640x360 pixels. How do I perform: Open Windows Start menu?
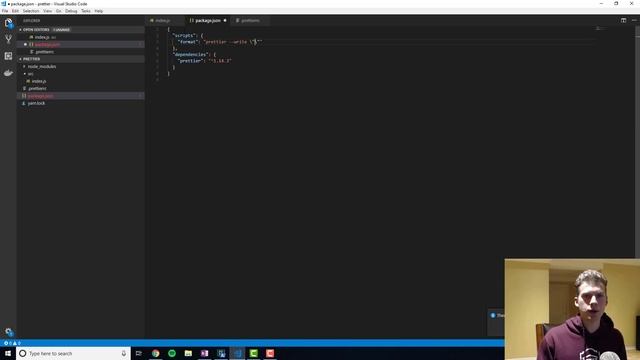[x=8, y=353]
